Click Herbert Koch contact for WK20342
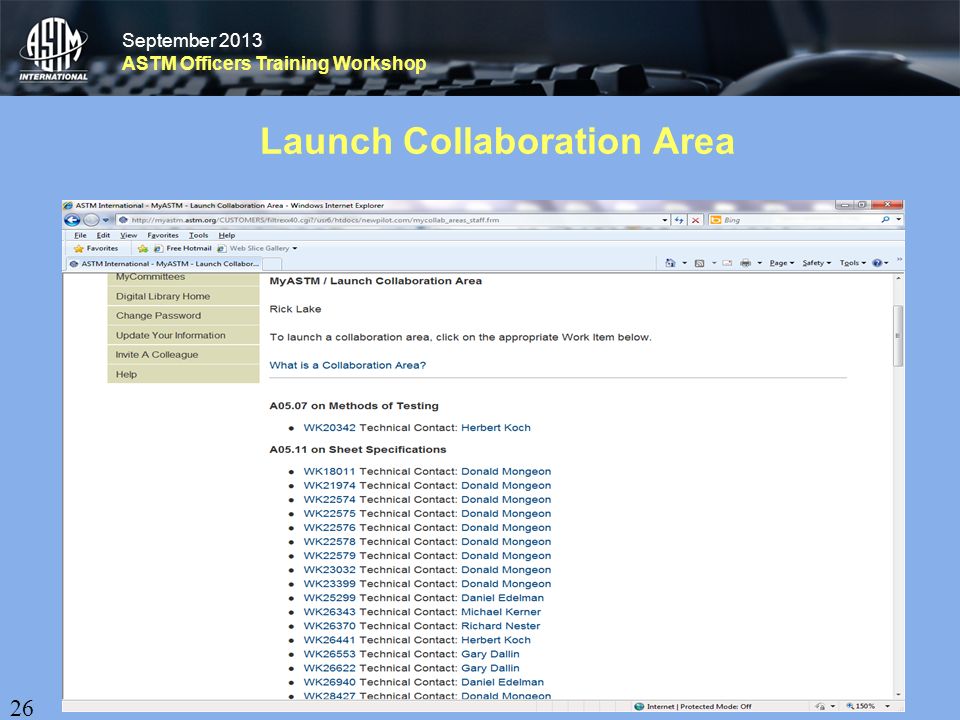This screenshot has width=960, height=720. coord(496,428)
